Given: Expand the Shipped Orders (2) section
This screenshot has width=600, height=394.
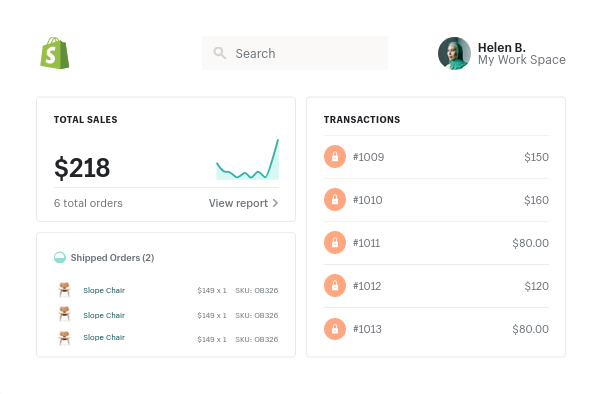Looking at the screenshot, I should (x=112, y=258).
